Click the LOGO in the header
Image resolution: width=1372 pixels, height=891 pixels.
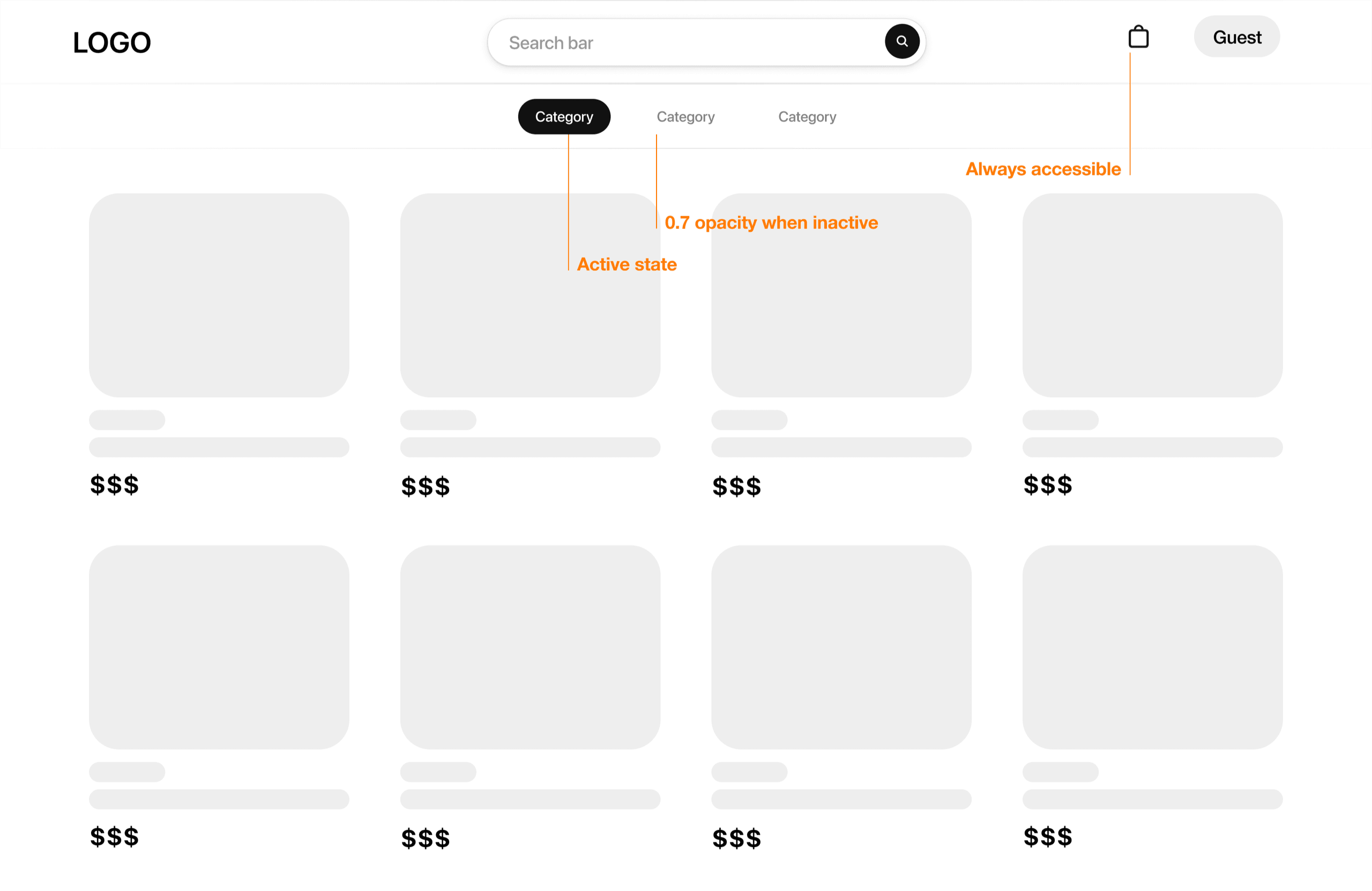pyautogui.click(x=112, y=43)
